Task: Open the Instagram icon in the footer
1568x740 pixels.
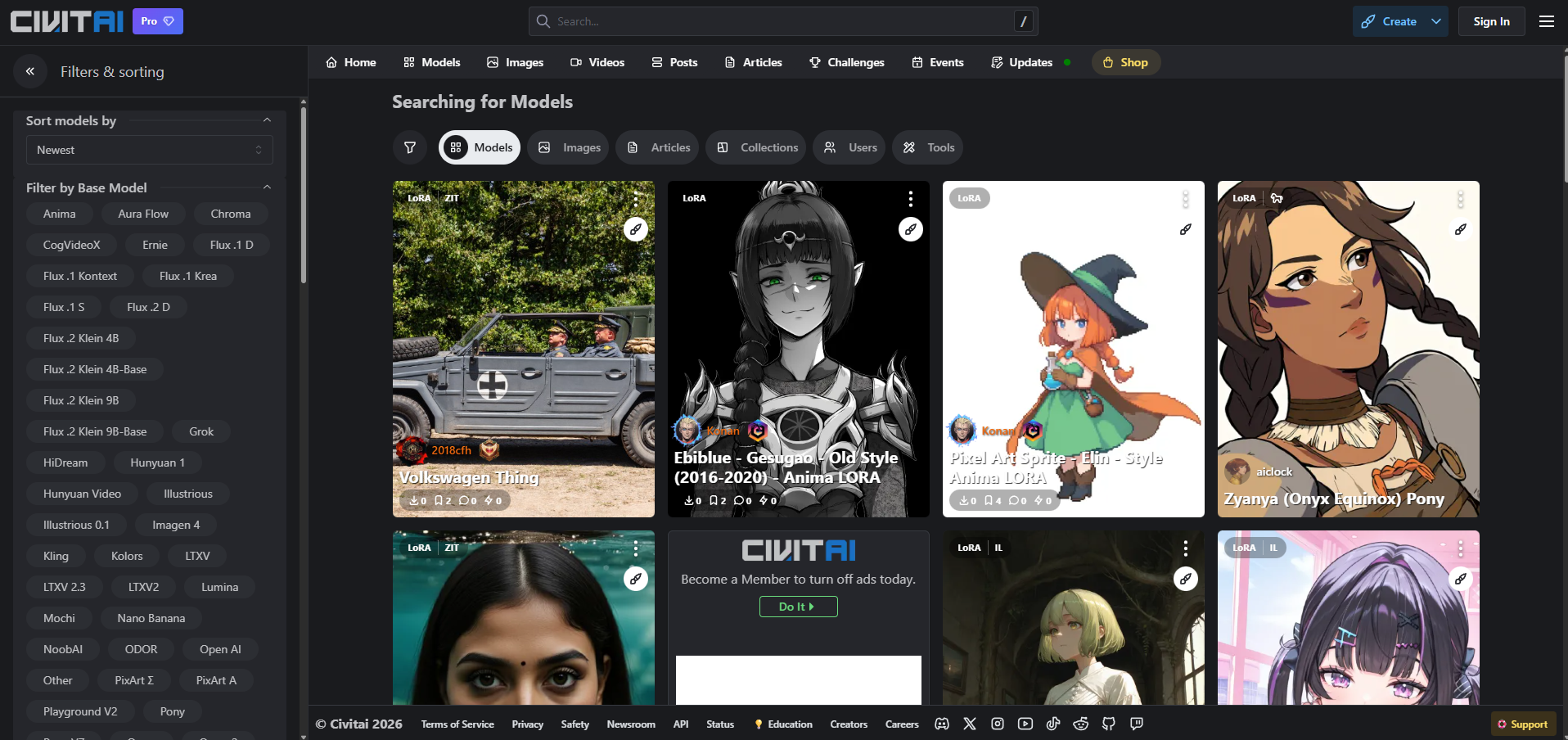Action: (998, 724)
